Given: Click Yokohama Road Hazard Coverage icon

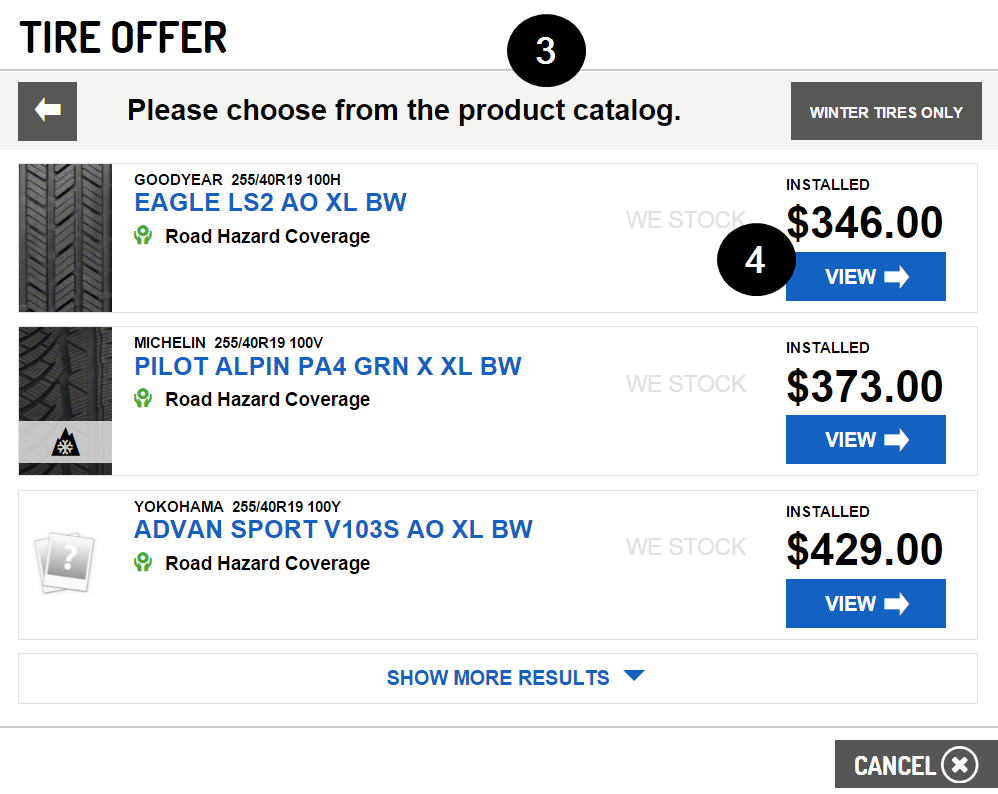Looking at the screenshot, I should coord(144,563).
